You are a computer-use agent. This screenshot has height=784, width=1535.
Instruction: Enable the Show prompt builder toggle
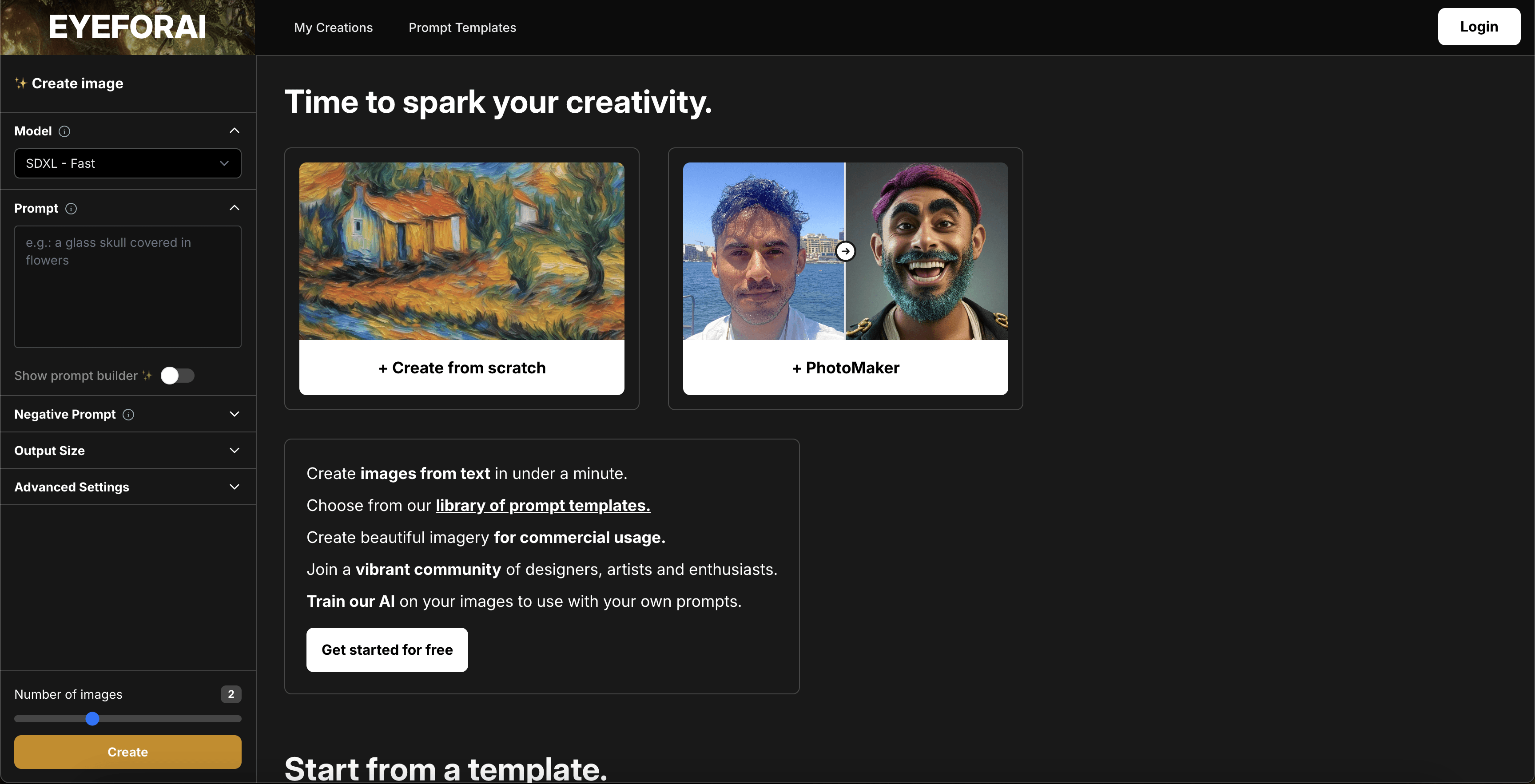point(177,375)
